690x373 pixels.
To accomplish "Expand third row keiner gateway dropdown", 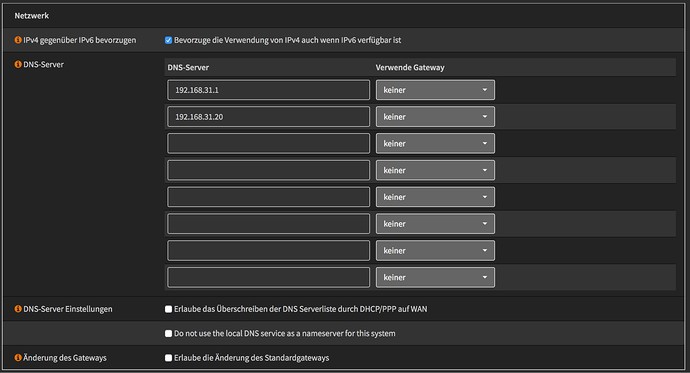I will pos(435,143).
